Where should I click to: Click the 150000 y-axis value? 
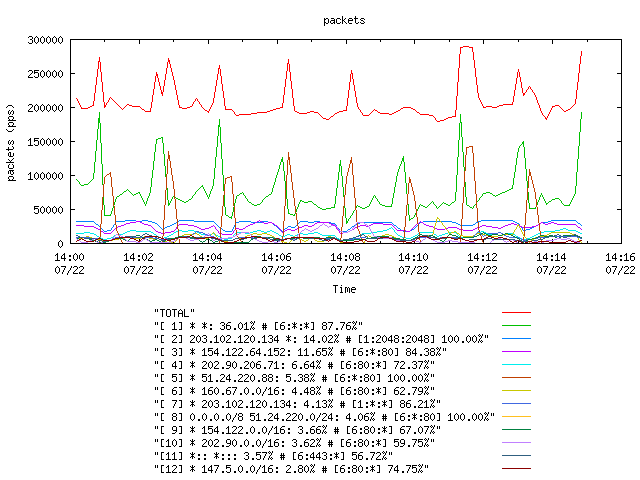(x=45, y=142)
